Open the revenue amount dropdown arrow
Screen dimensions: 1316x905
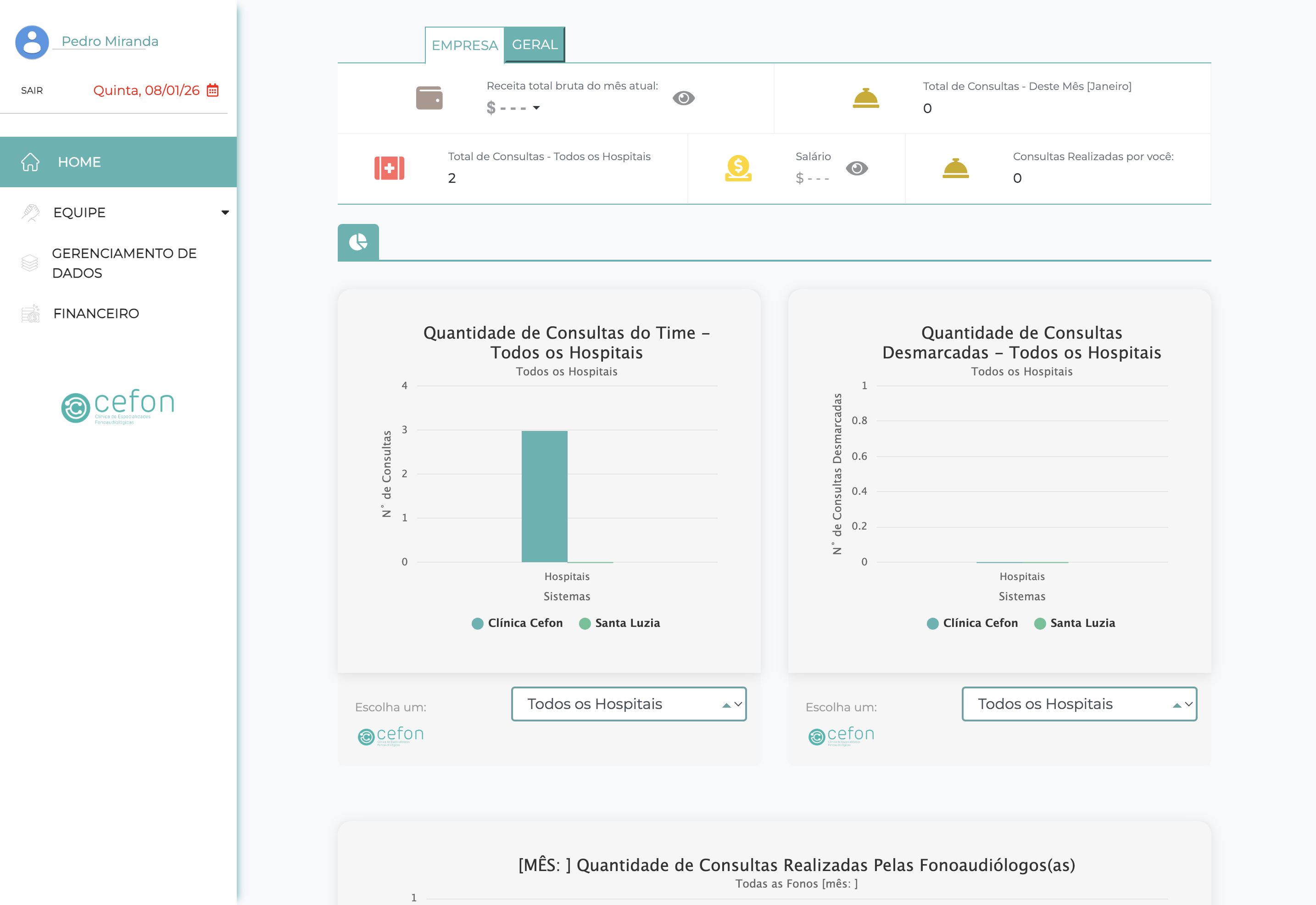pyautogui.click(x=536, y=108)
